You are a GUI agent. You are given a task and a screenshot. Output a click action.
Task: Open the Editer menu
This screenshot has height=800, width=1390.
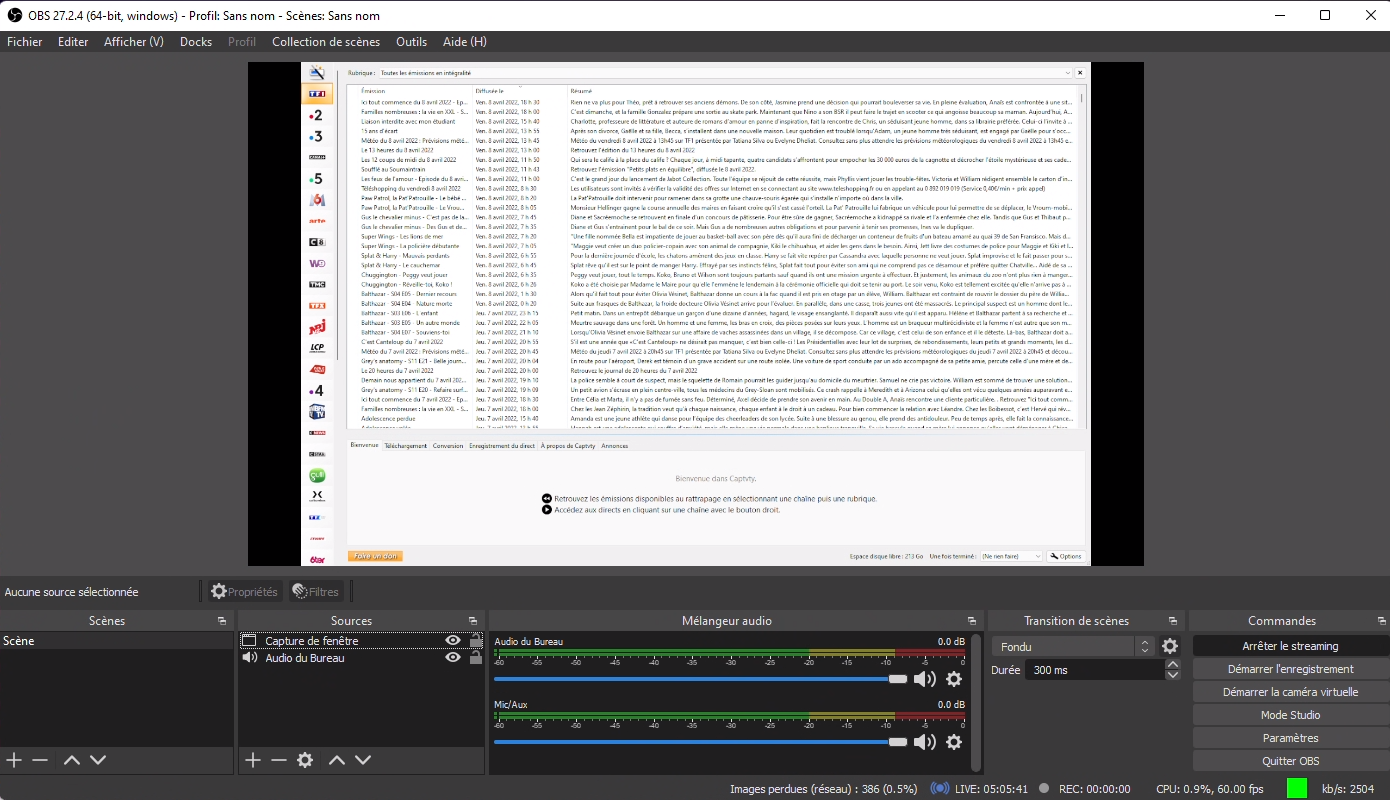[x=73, y=42]
